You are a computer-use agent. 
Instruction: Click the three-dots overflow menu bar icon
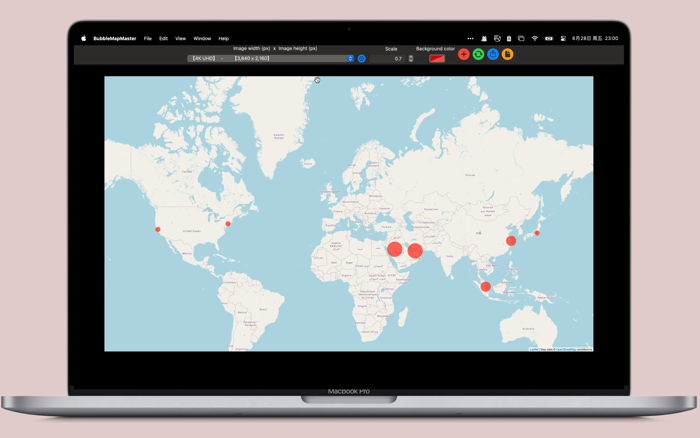(x=470, y=38)
